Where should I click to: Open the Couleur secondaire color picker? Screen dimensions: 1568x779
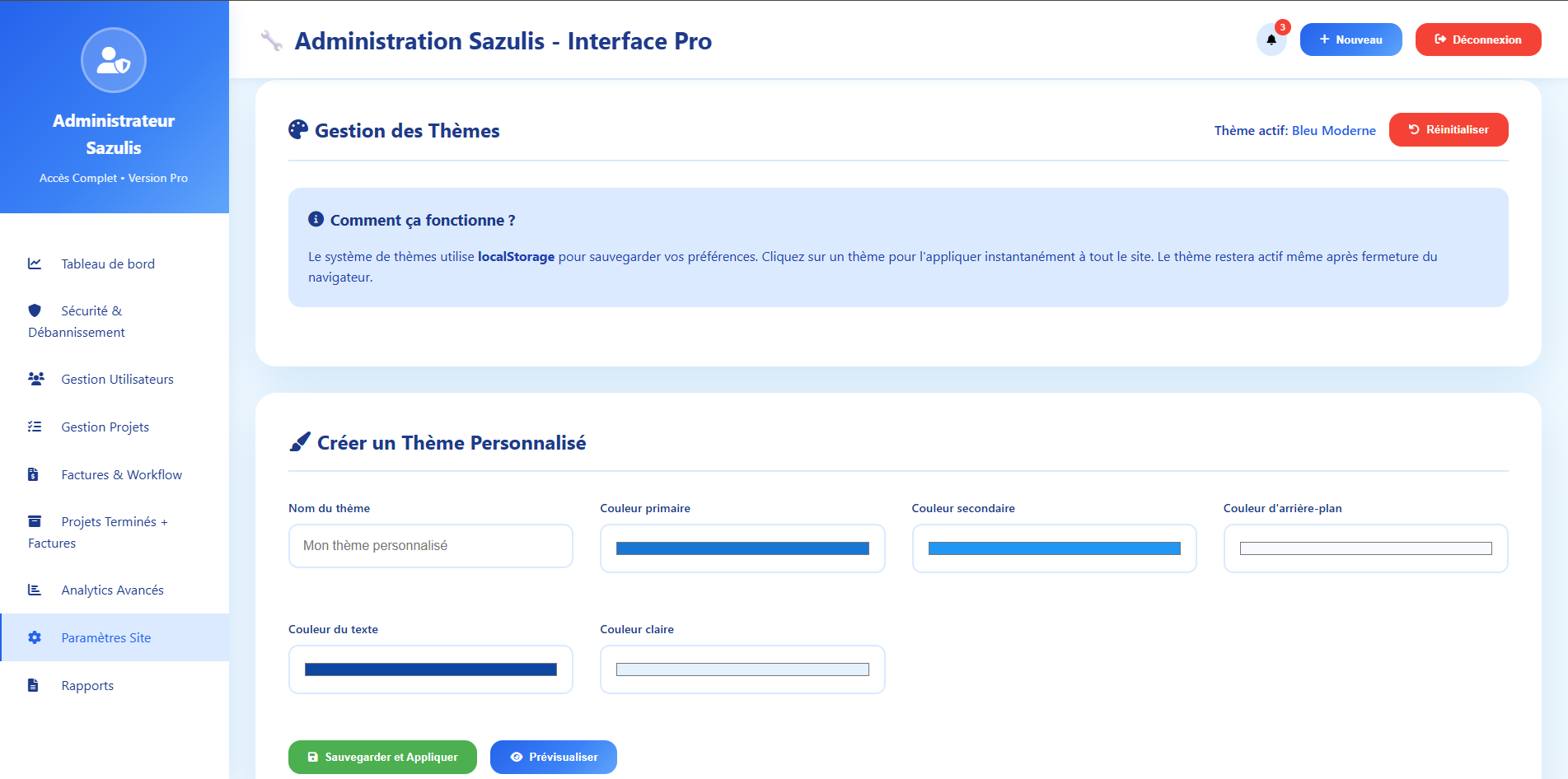tap(1053, 548)
